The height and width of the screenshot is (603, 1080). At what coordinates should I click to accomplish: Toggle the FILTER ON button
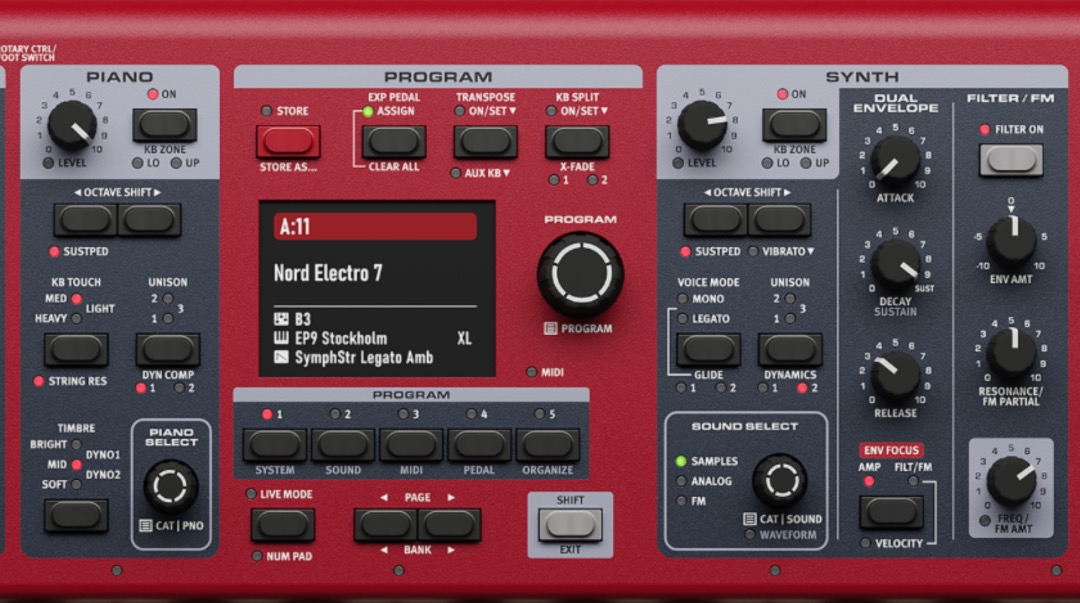1011,160
